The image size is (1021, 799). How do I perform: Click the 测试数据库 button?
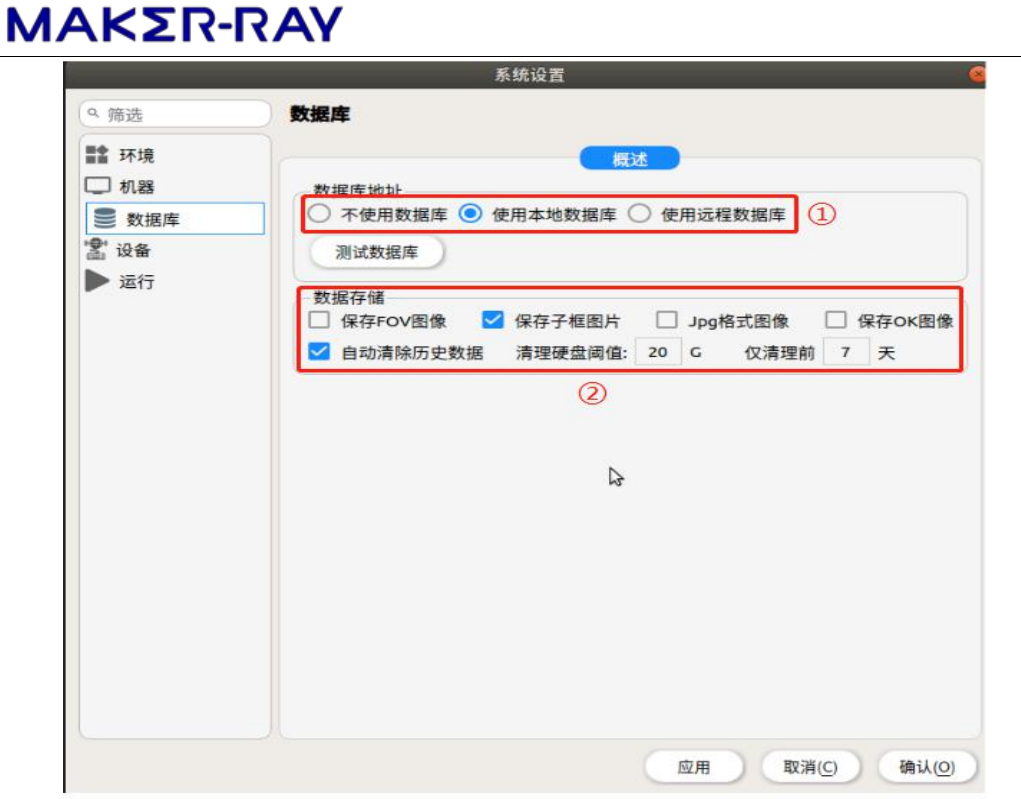tap(377, 252)
